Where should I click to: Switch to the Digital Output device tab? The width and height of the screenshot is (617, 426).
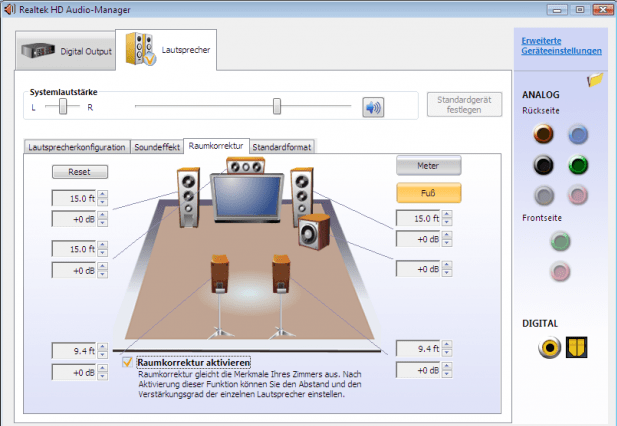coord(66,51)
